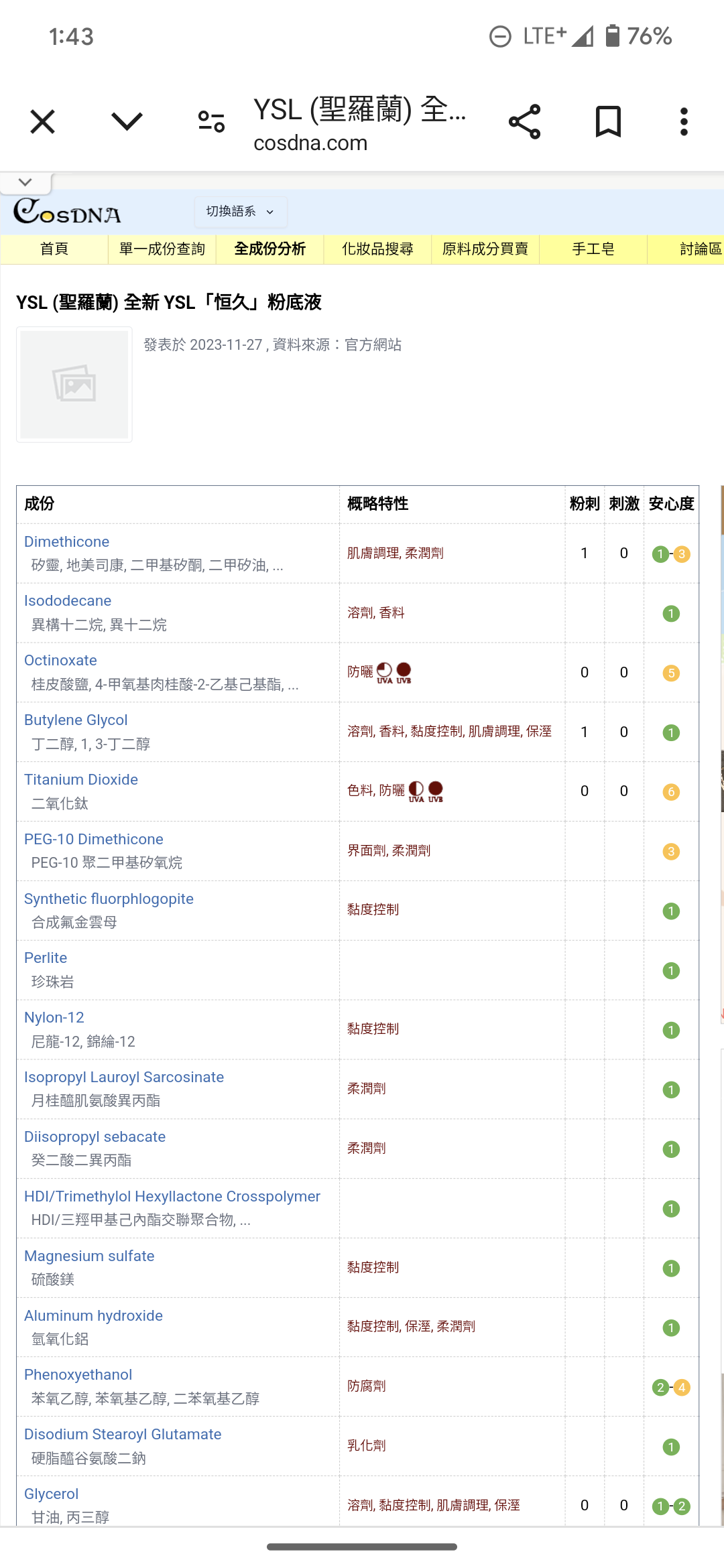Tap Glycerol safety badge 2
This screenshot has width=724, height=1568.
pos(682,1506)
